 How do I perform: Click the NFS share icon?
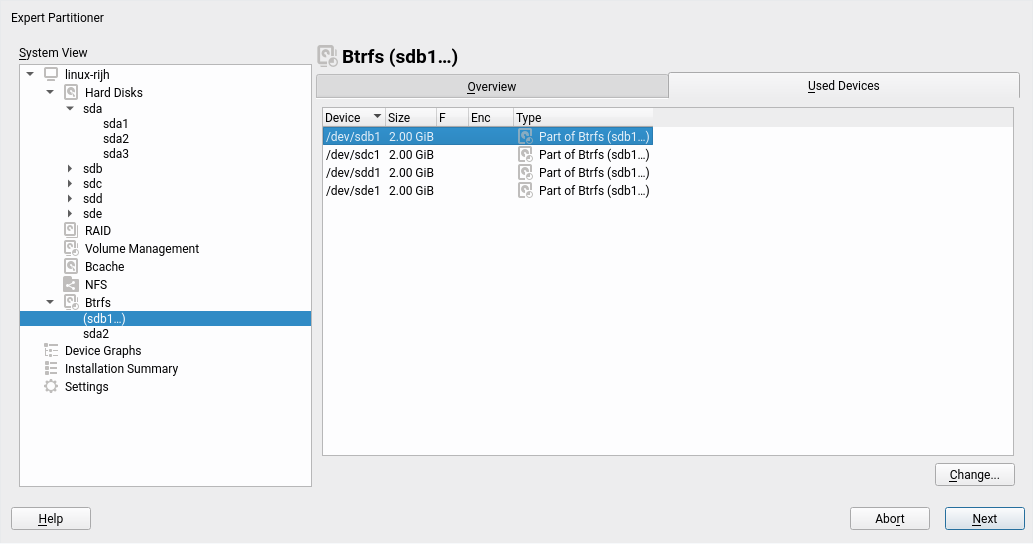(x=71, y=285)
